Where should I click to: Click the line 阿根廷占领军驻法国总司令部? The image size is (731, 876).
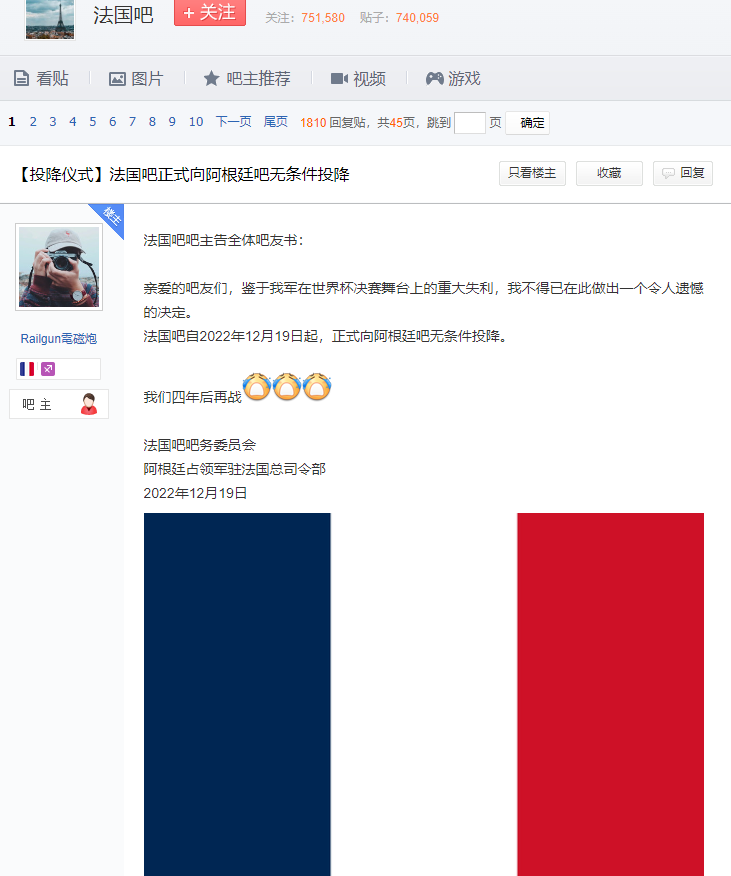[234, 469]
